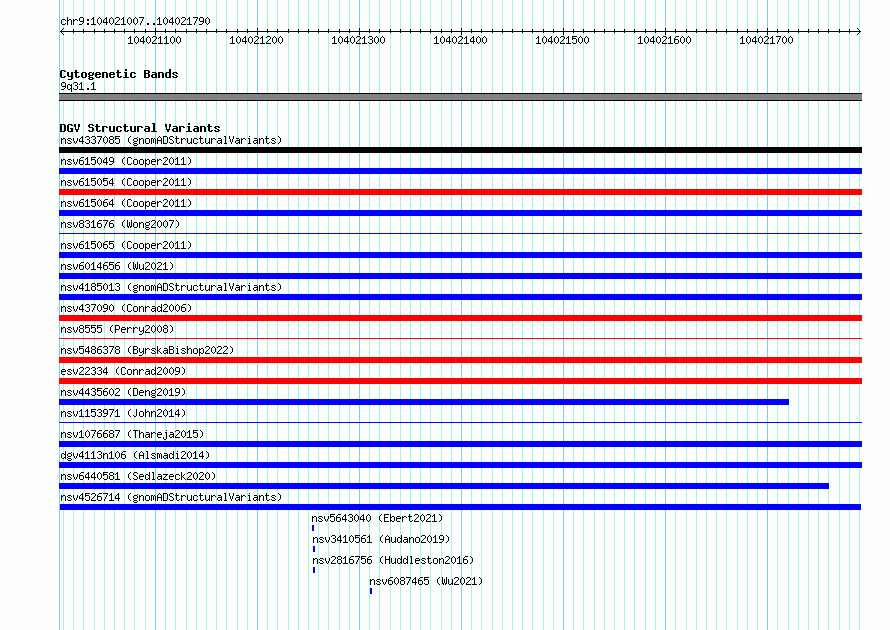Click small blue marker under nsv3410561
The height and width of the screenshot is (630, 890).
coord(314,549)
